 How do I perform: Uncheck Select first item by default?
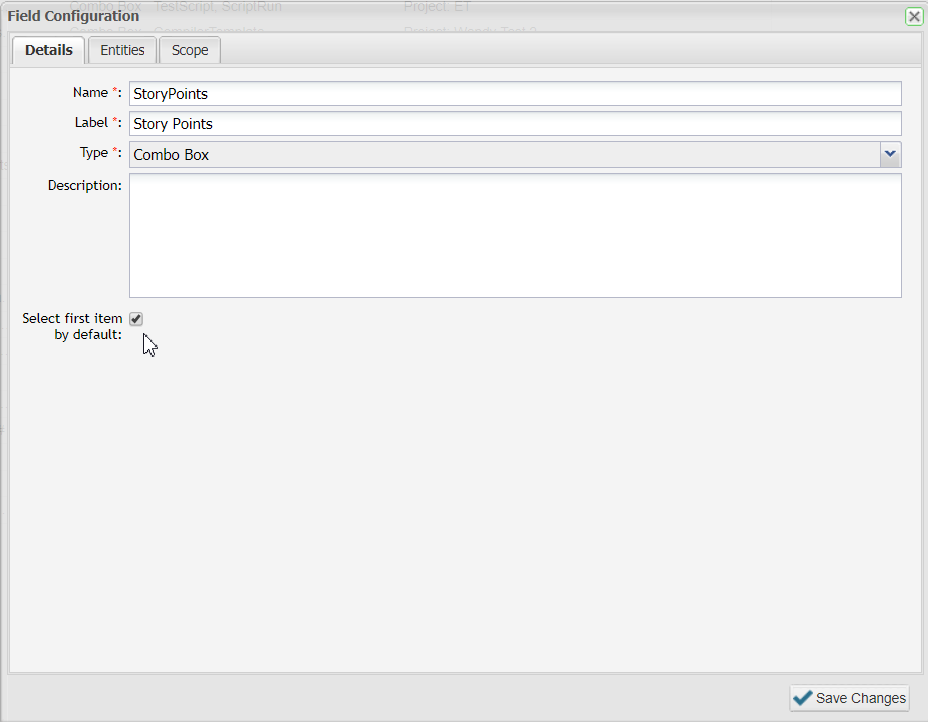[x=136, y=319]
